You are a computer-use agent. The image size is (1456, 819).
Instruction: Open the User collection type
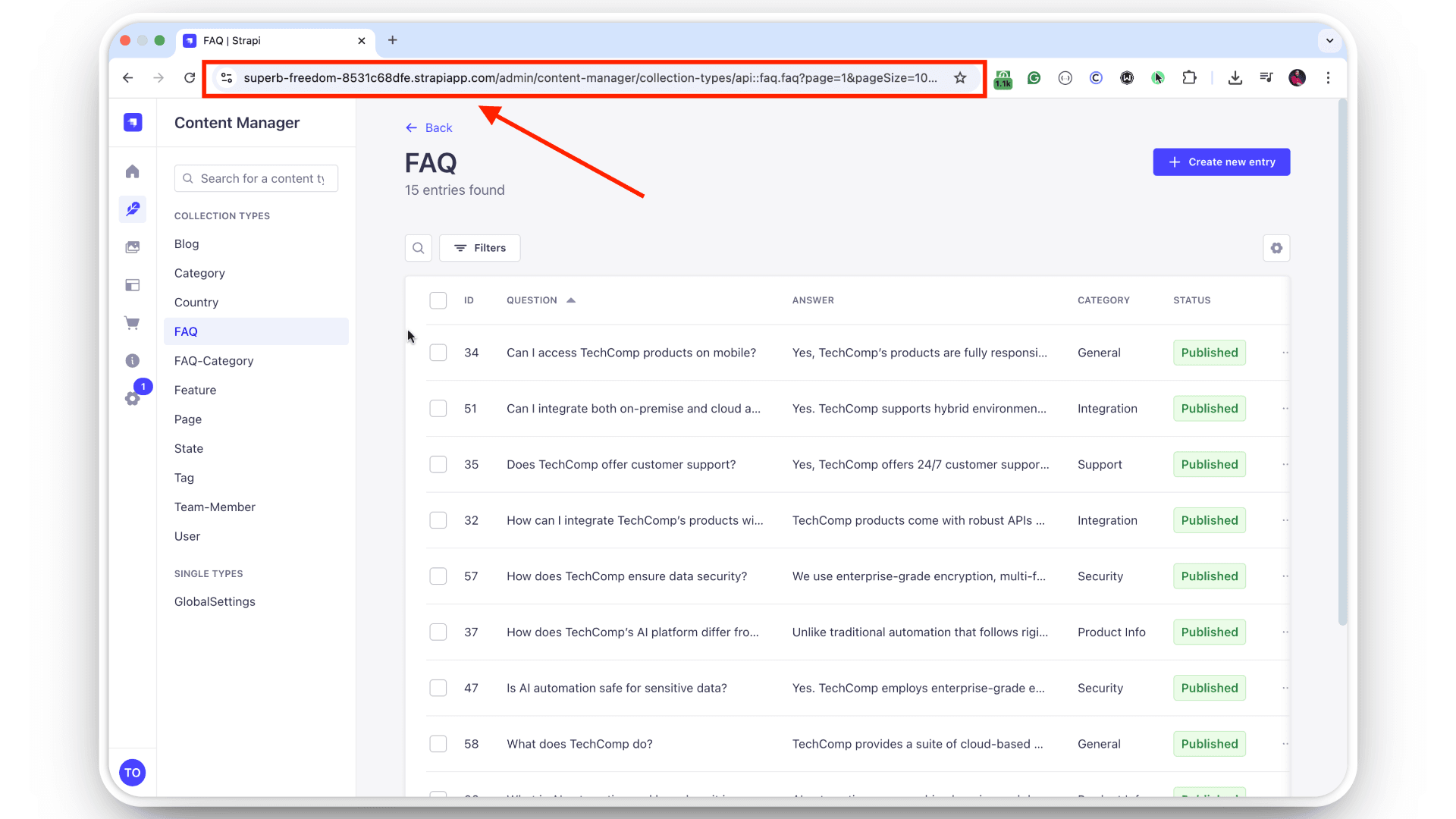tap(187, 537)
